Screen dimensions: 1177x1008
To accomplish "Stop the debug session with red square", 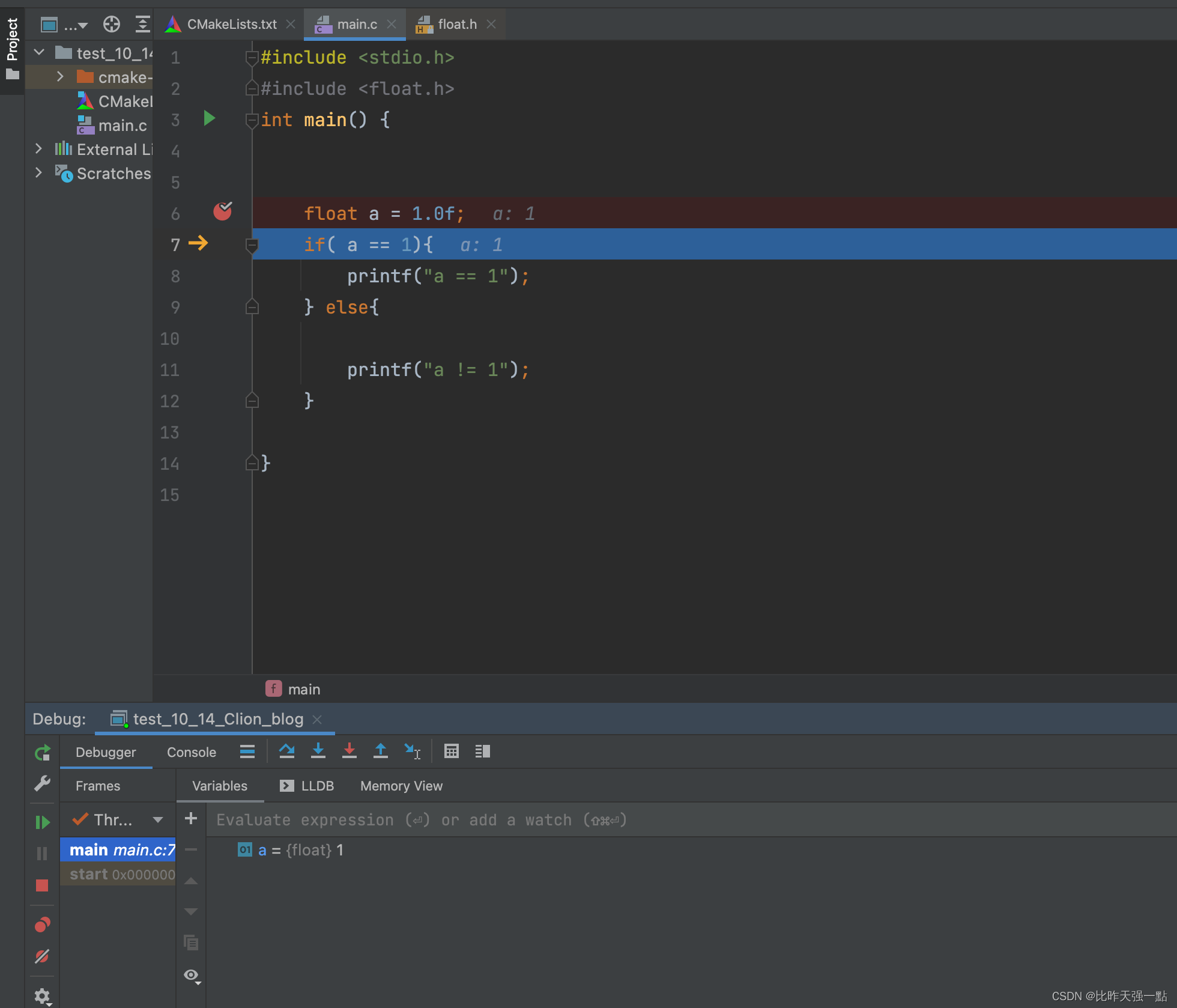I will click(42, 885).
